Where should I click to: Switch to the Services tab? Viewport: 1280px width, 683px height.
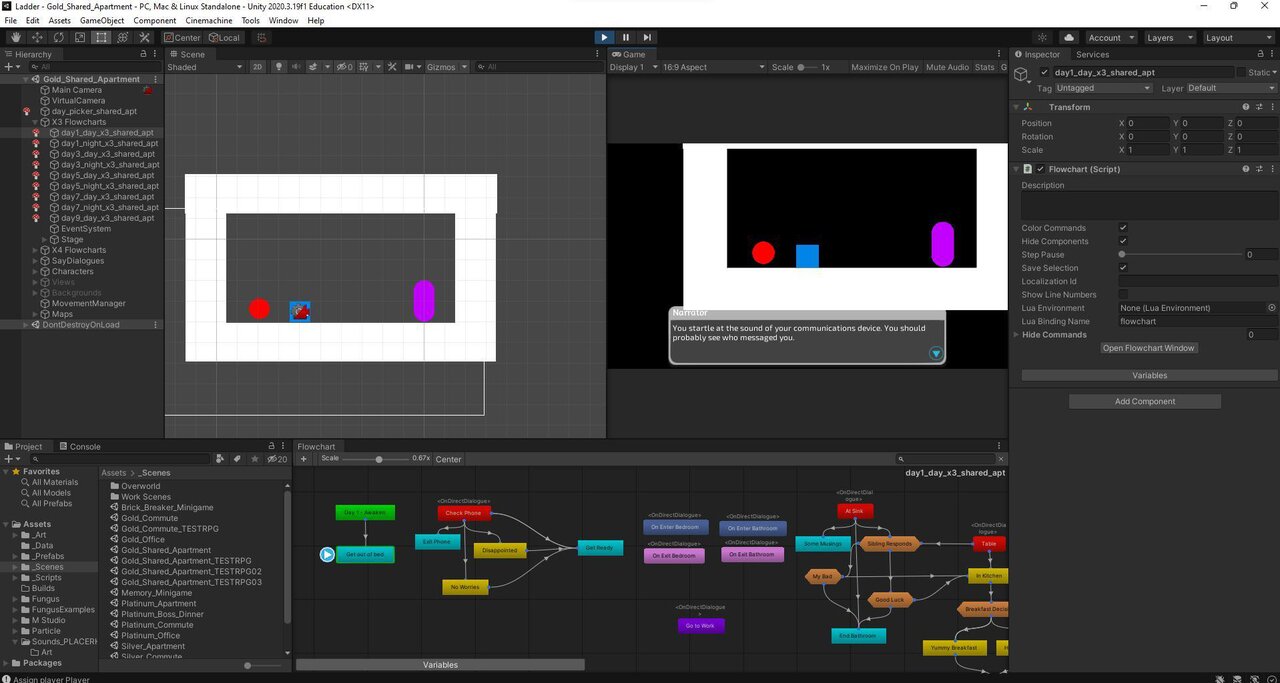pyautogui.click(x=1092, y=54)
